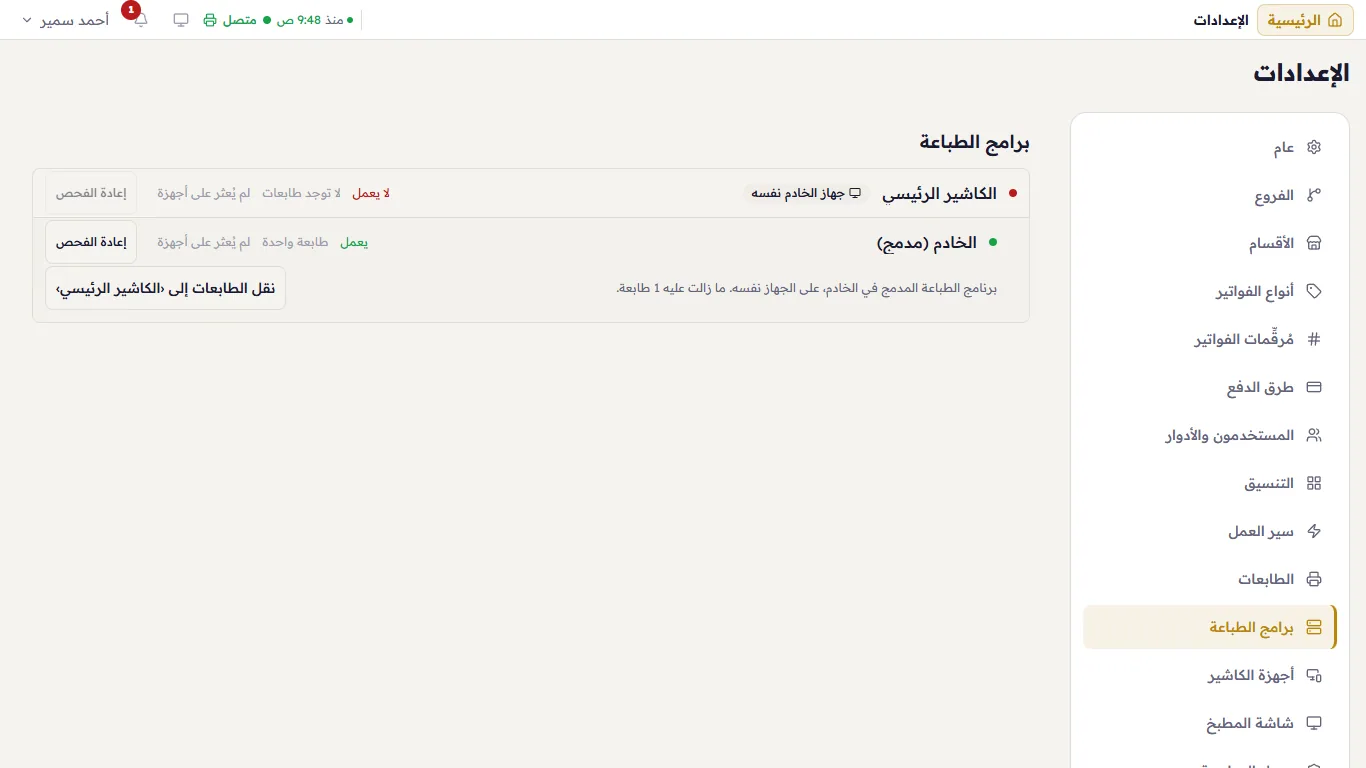Click نقل الطابعات إلى «الكاشير الرئيسي» button
1366x768 pixels.
tap(166, 288)
